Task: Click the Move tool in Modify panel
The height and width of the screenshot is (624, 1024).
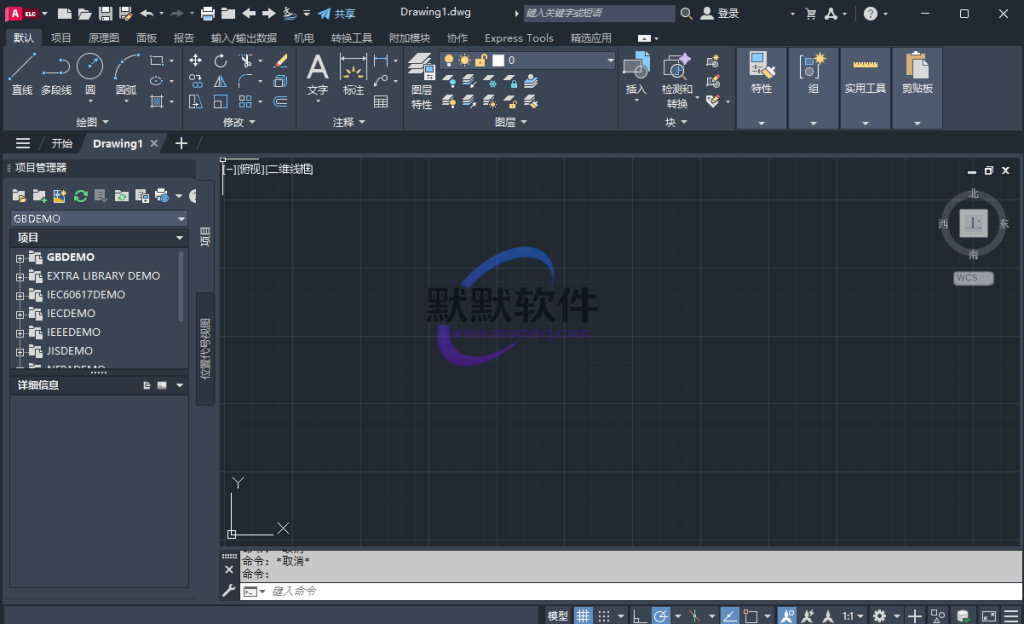Action: point(195,61)
